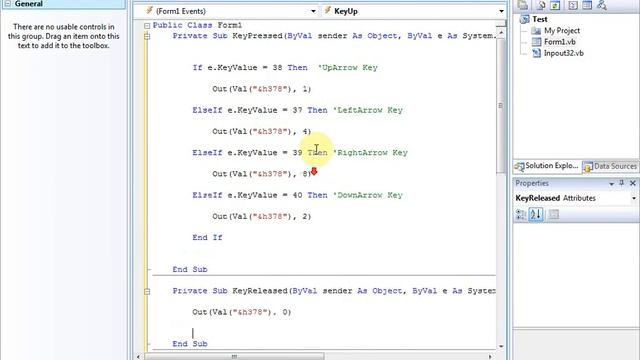Viewport: 640px width, 360px height.
Task: Click the Categorized view icon in Properties
Action: 521,214
